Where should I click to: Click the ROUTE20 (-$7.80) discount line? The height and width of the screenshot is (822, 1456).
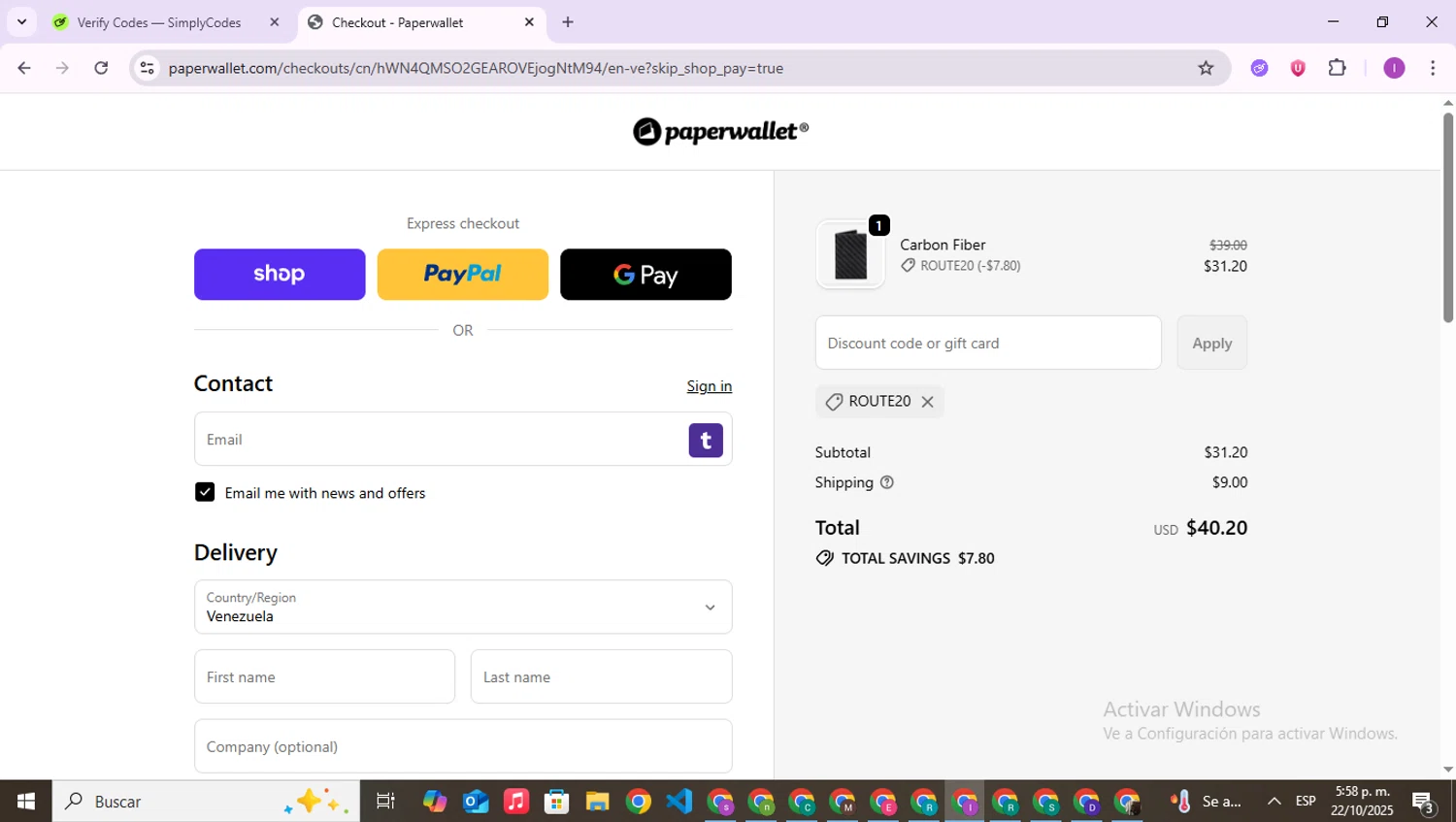pos(960,266)
